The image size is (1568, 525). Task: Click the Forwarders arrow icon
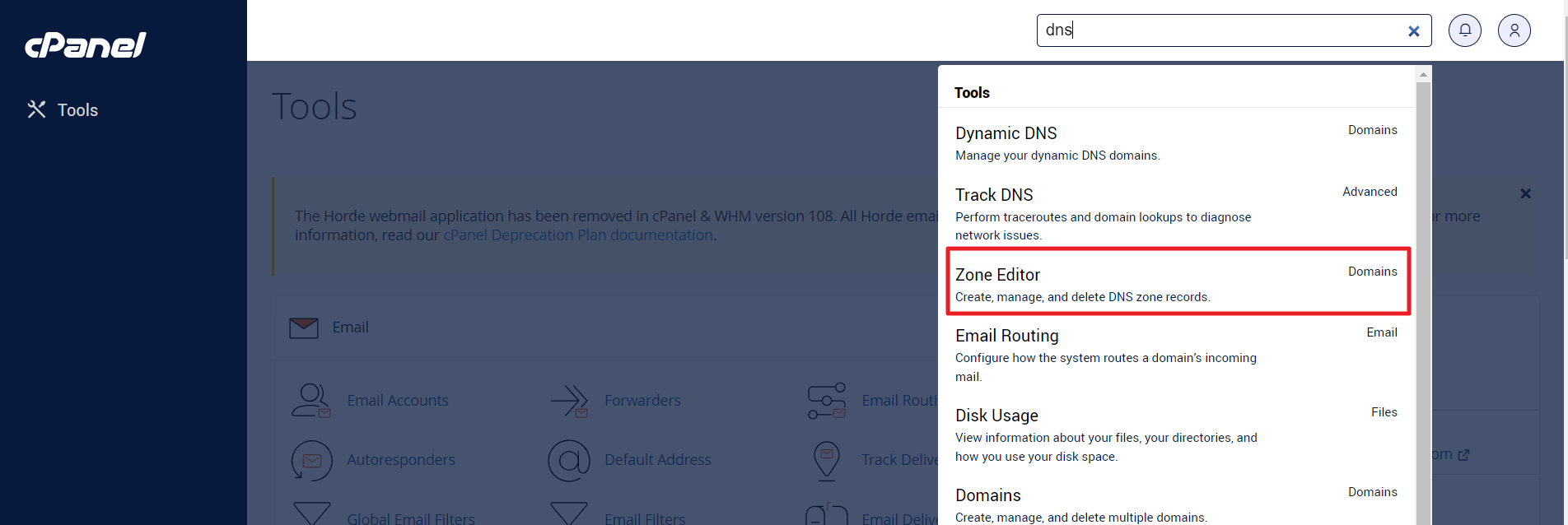pyautogui.click(x=569, y=401)
